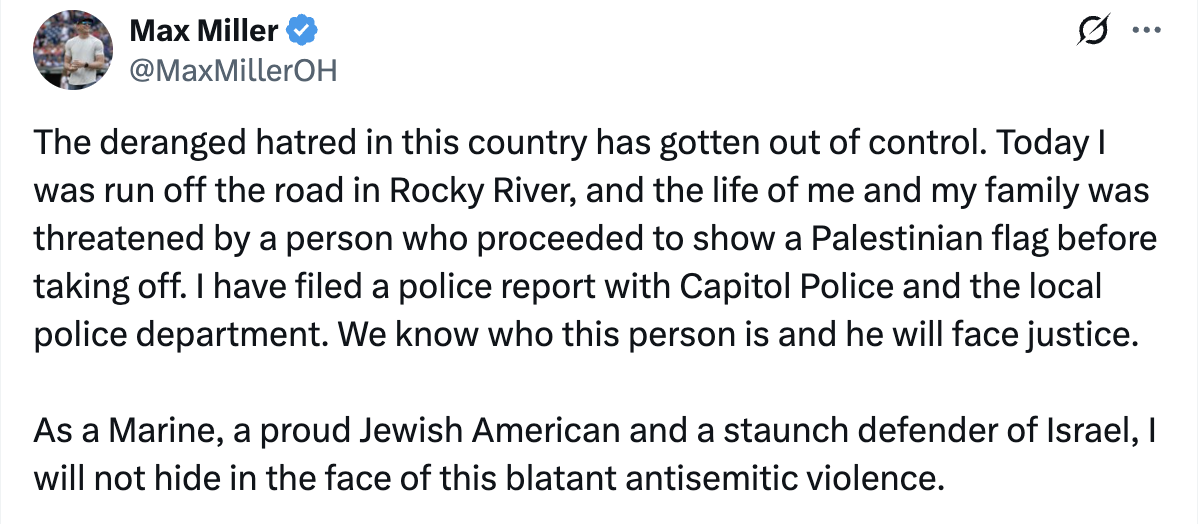The height and width of the screenshot is (524, 1198).
Task: Open the three-dot more options menu
Action: [1145, 31]
